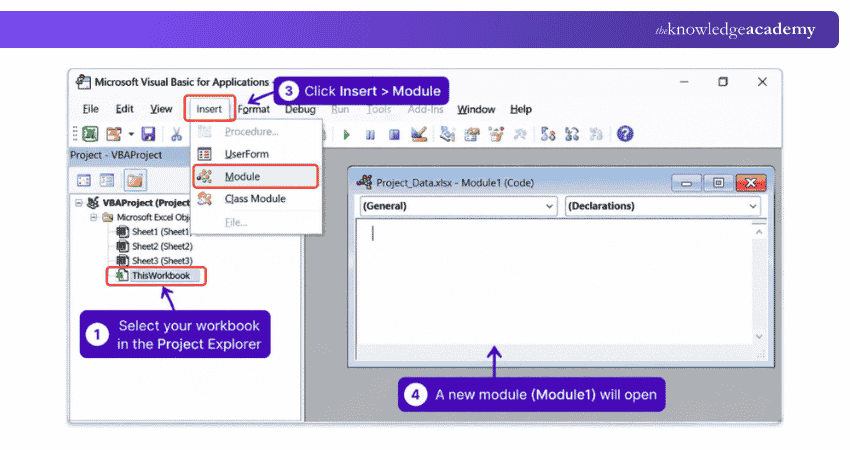
Task: Click the VBA application title bar icon
Action: (83, 82)
